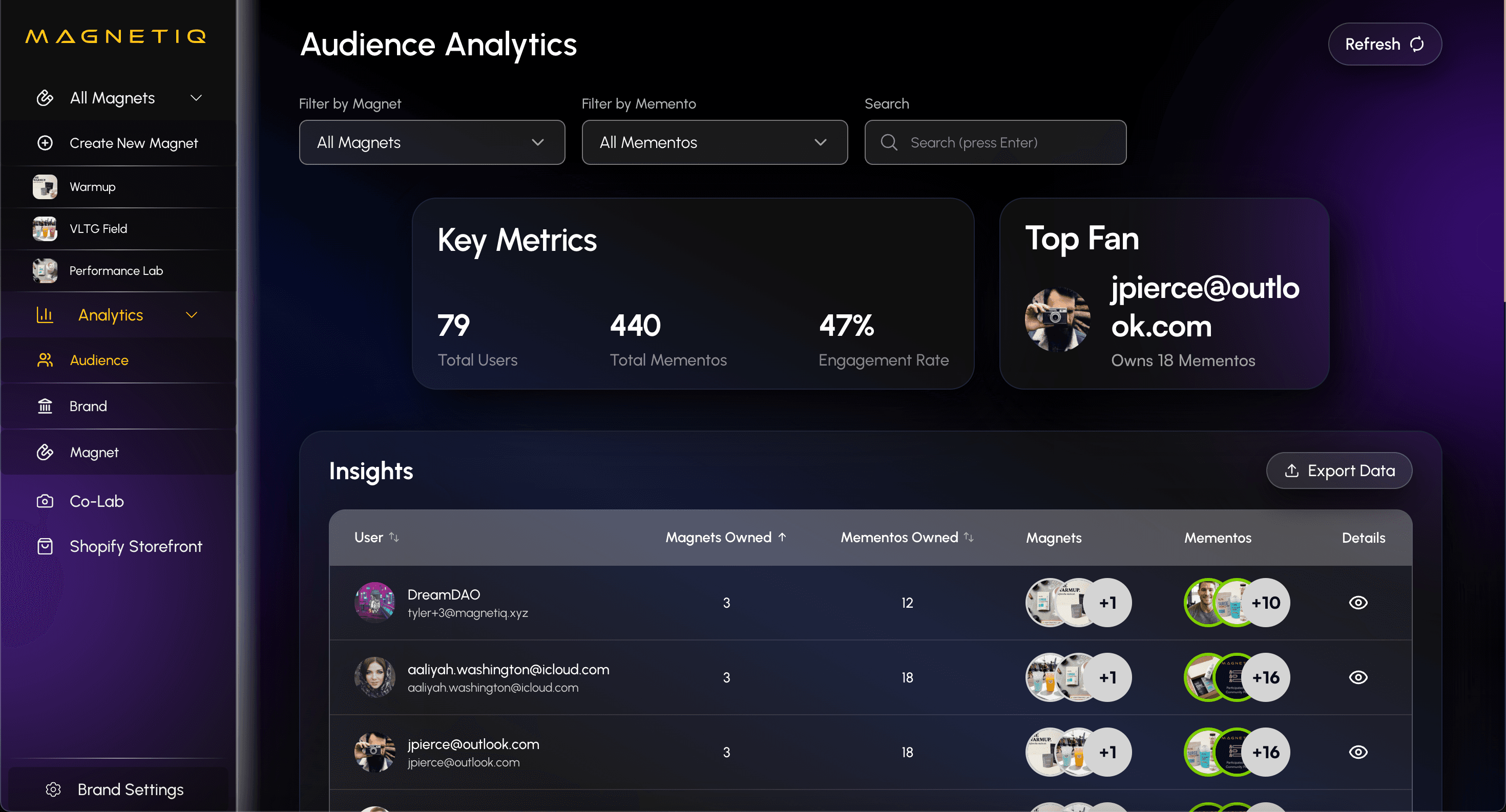1506x812 pixels.
Task: Click the Refresh button
Action: [x=1385, y=45]
